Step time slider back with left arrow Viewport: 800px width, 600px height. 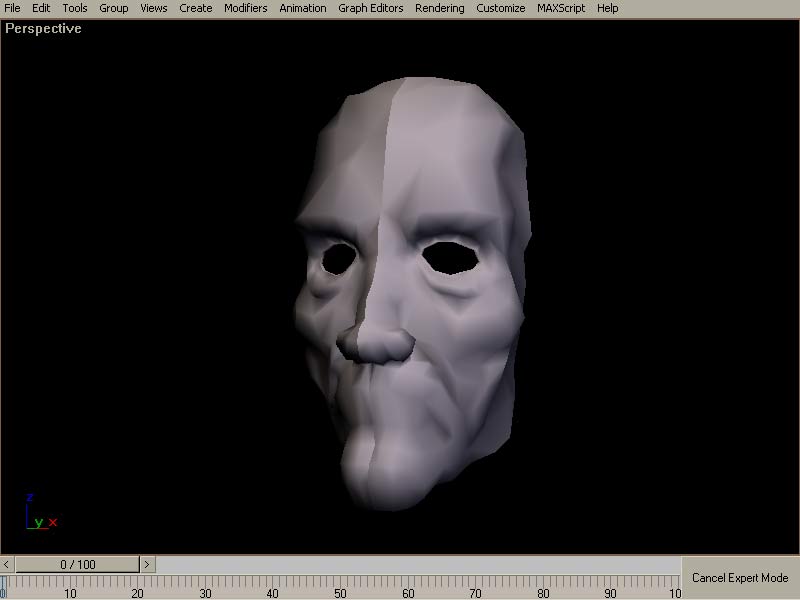coord(8,565)
